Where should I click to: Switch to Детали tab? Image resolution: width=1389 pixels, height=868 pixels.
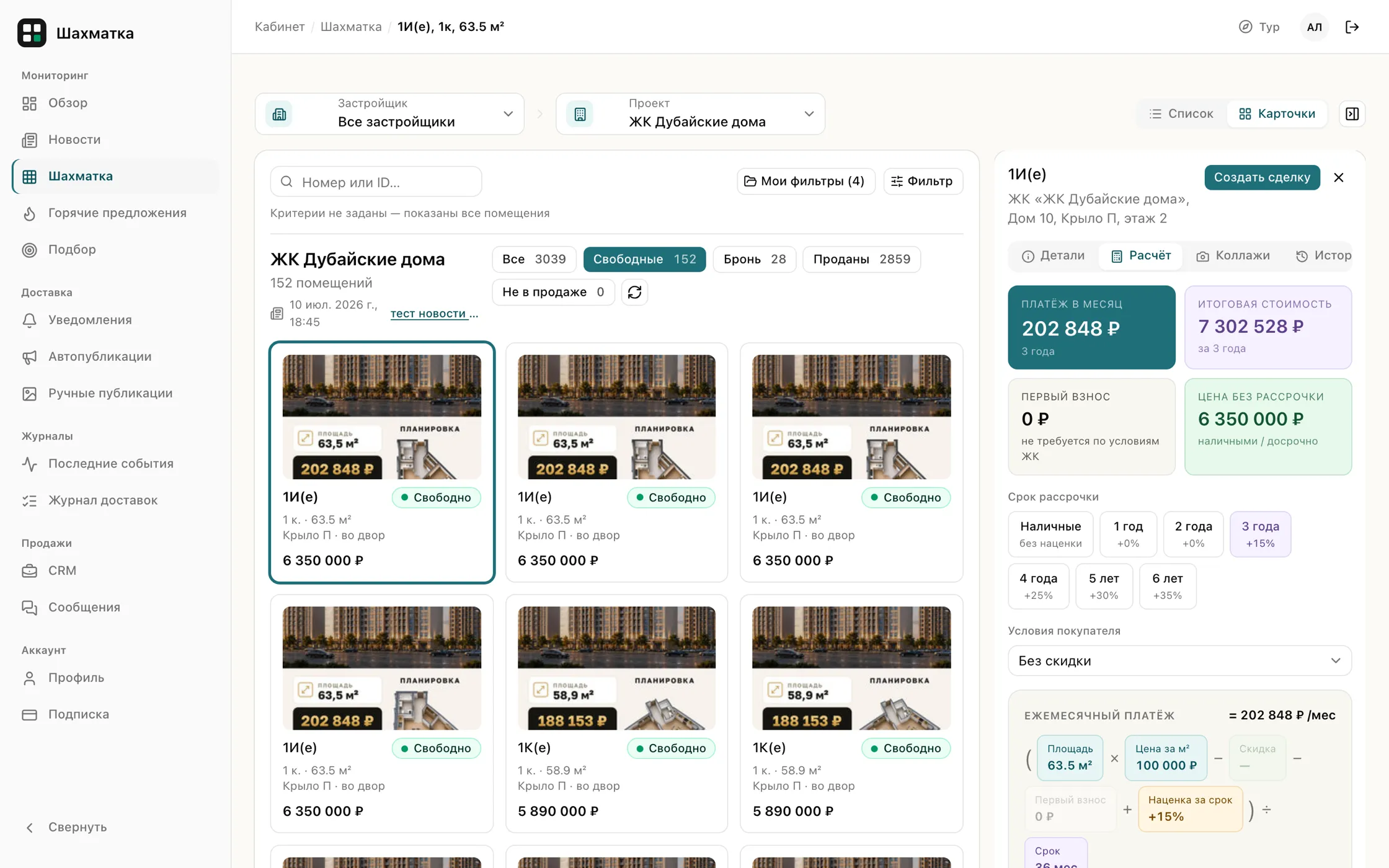point(1053,255)
